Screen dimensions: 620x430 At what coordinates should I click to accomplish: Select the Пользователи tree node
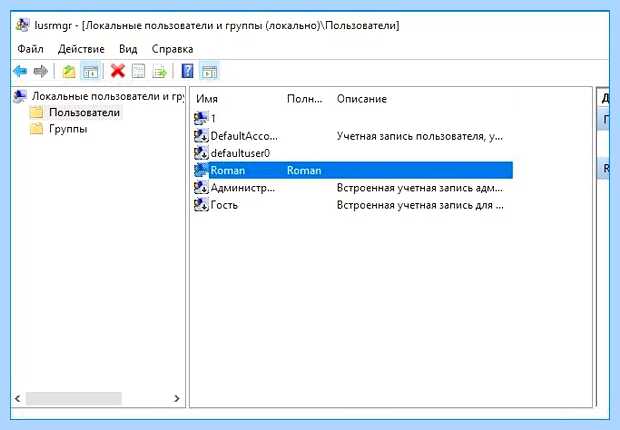(84, 112)
